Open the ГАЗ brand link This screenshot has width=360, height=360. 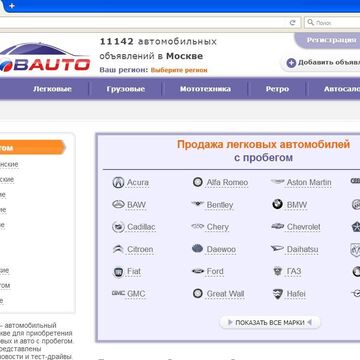pos(294,272)
